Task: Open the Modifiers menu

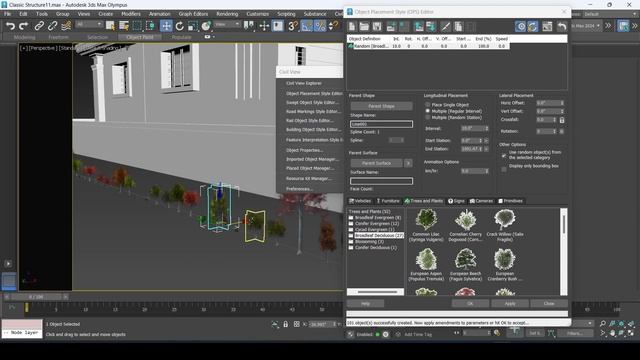Action: pos(131,14)
